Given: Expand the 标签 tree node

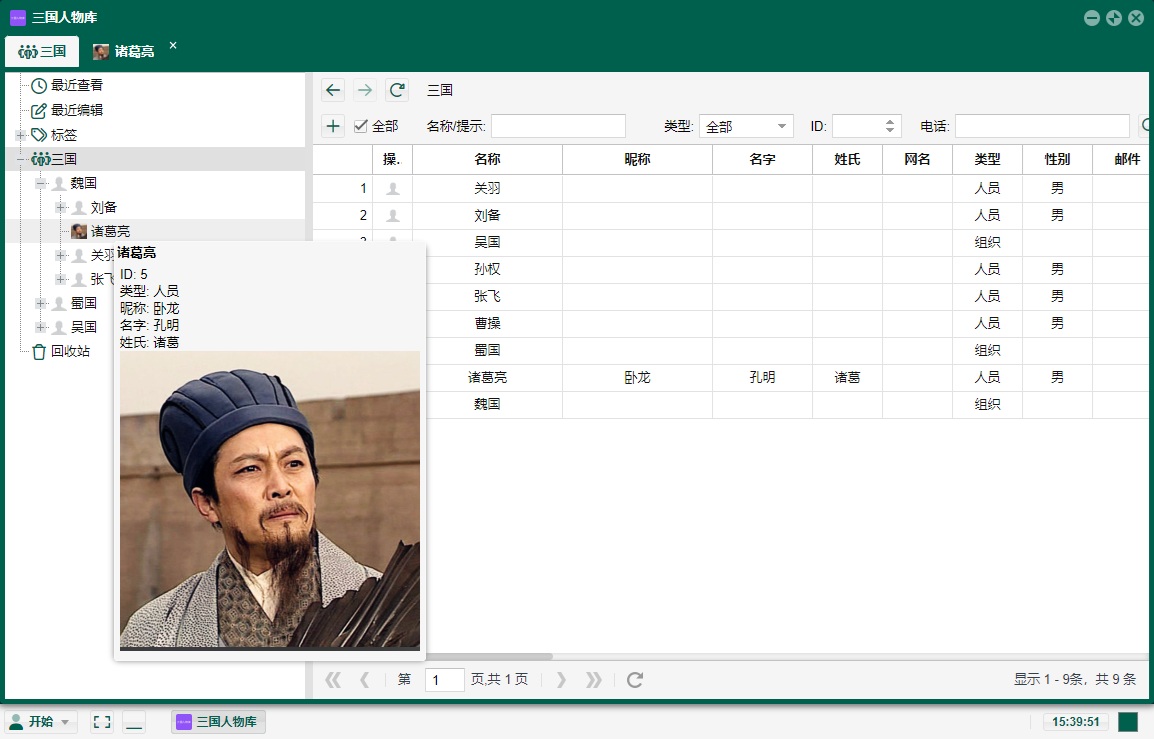Looking at the screenshot, I should [x=20, y=135].
